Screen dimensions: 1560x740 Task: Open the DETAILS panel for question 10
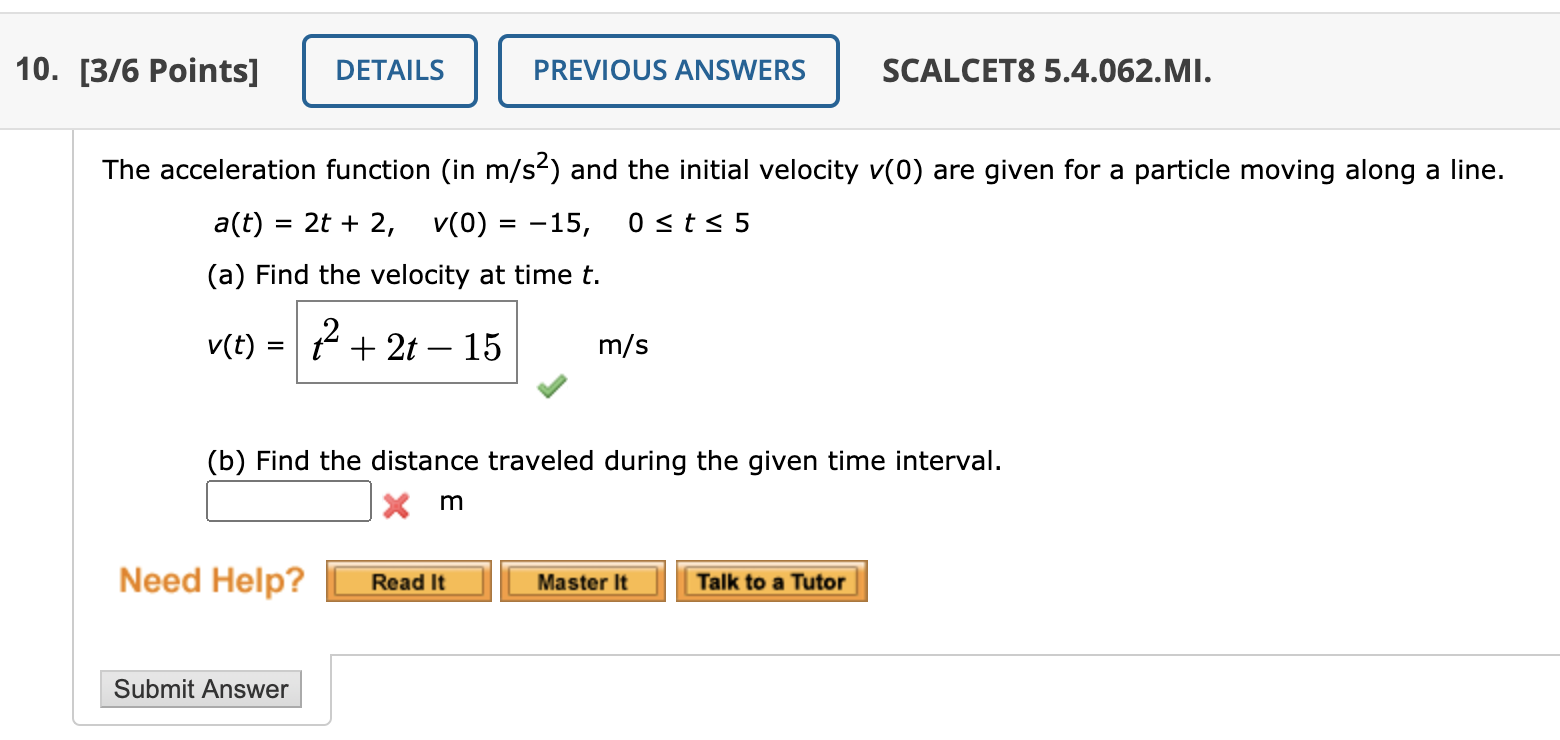click(x=389, y=70)
